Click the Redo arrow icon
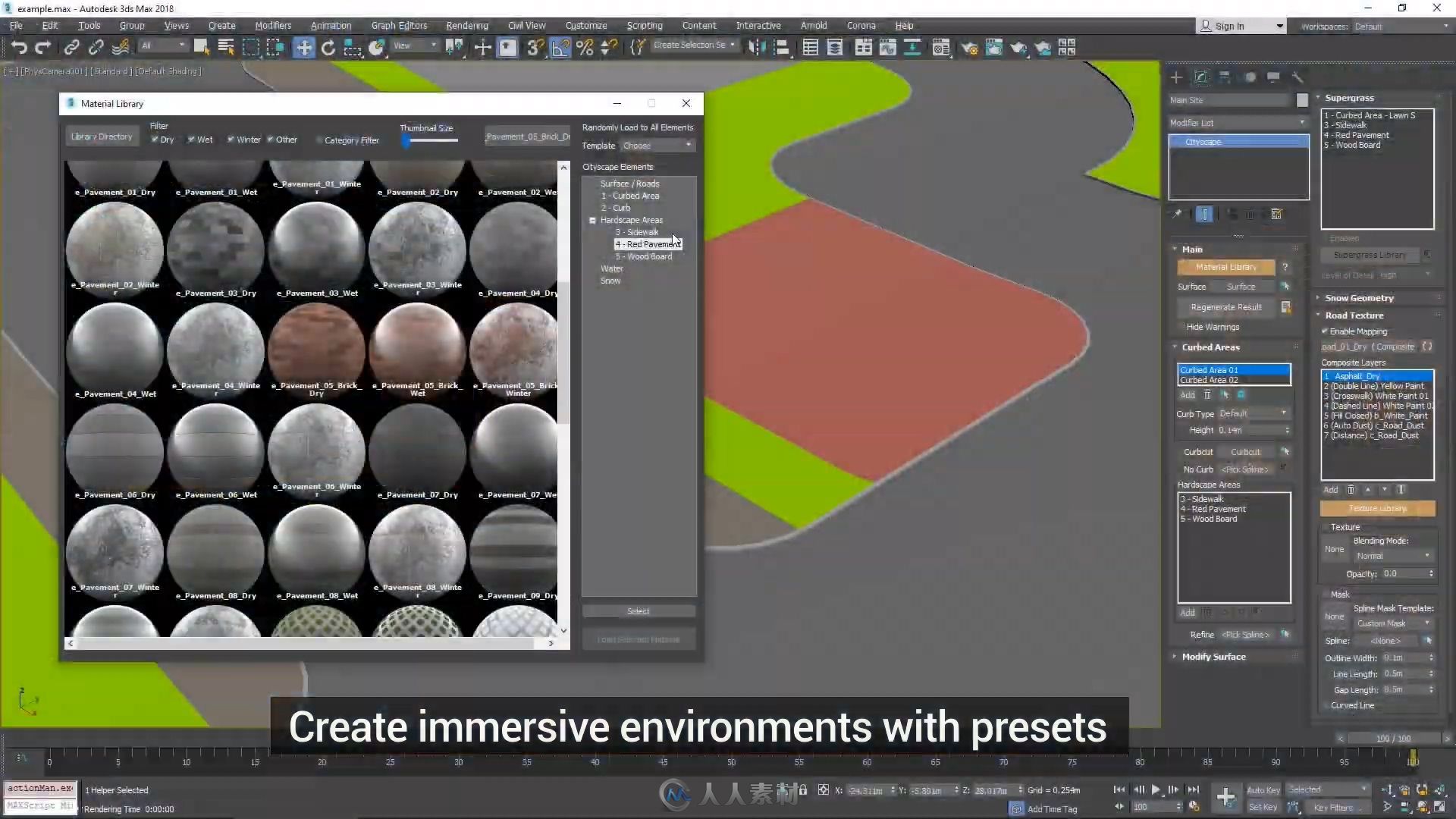This screenshot has height=819, width=1456. point(43,48)
